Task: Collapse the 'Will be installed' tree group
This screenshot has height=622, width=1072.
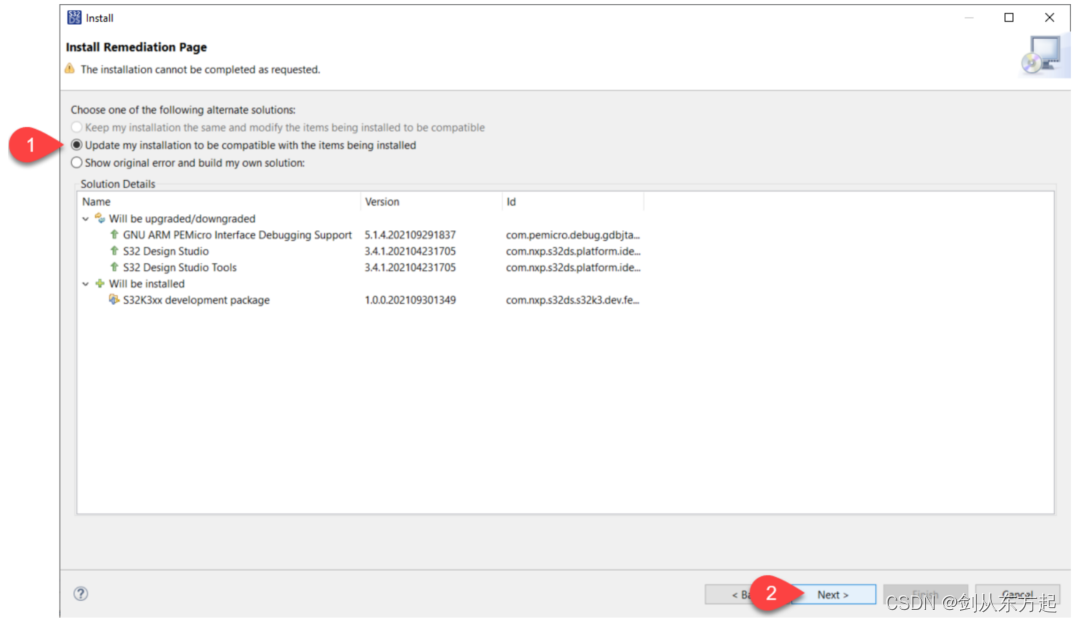Action: click(85, 284)
